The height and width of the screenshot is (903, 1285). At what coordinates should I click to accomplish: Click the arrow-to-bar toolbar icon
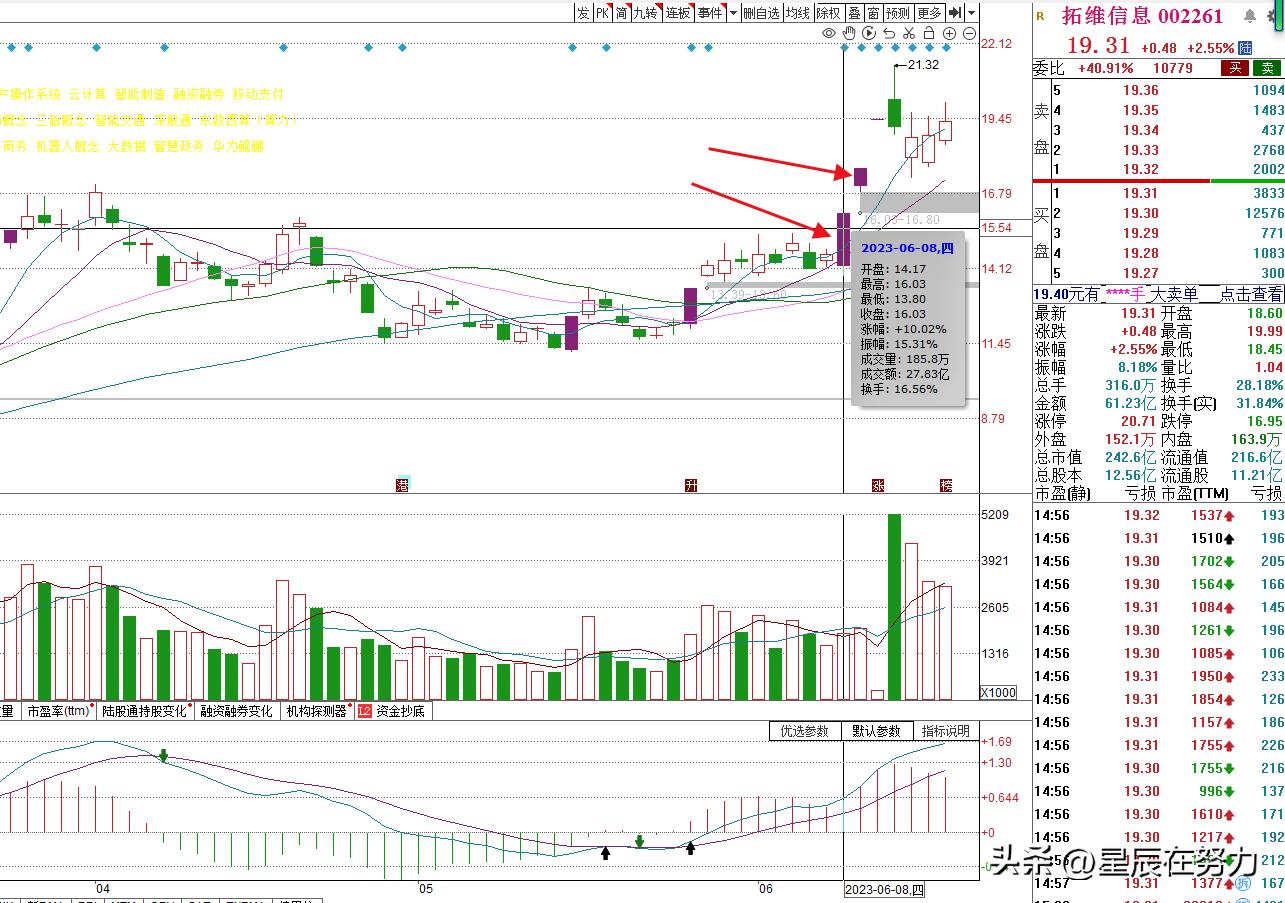click(955, 13)
